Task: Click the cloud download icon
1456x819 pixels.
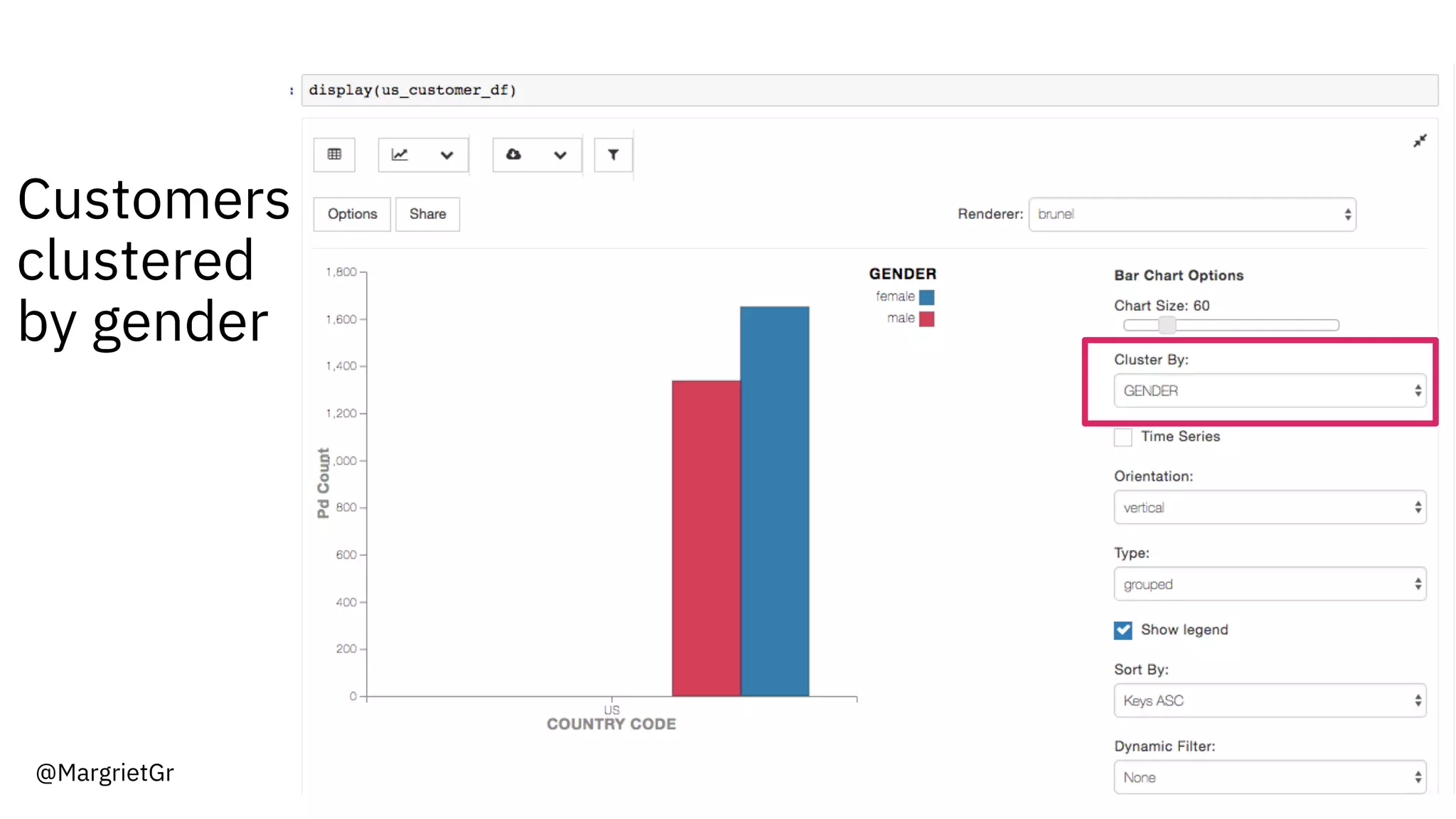Action: 513,154
